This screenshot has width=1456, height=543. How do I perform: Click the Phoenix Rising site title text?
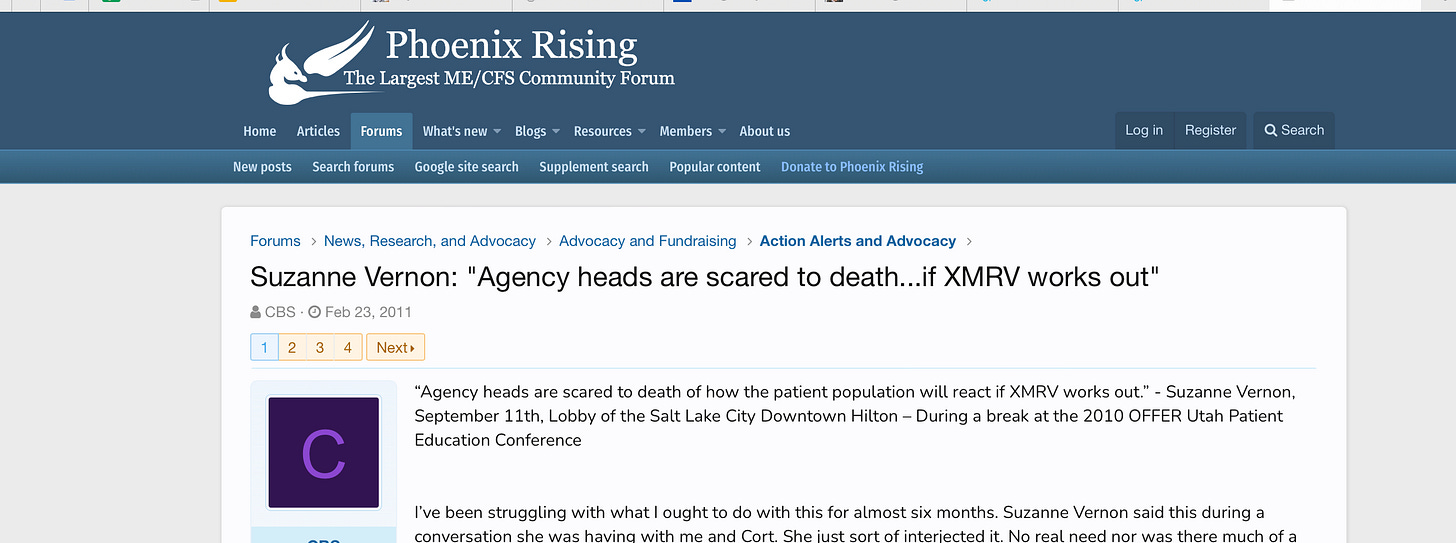coord(511,45)
